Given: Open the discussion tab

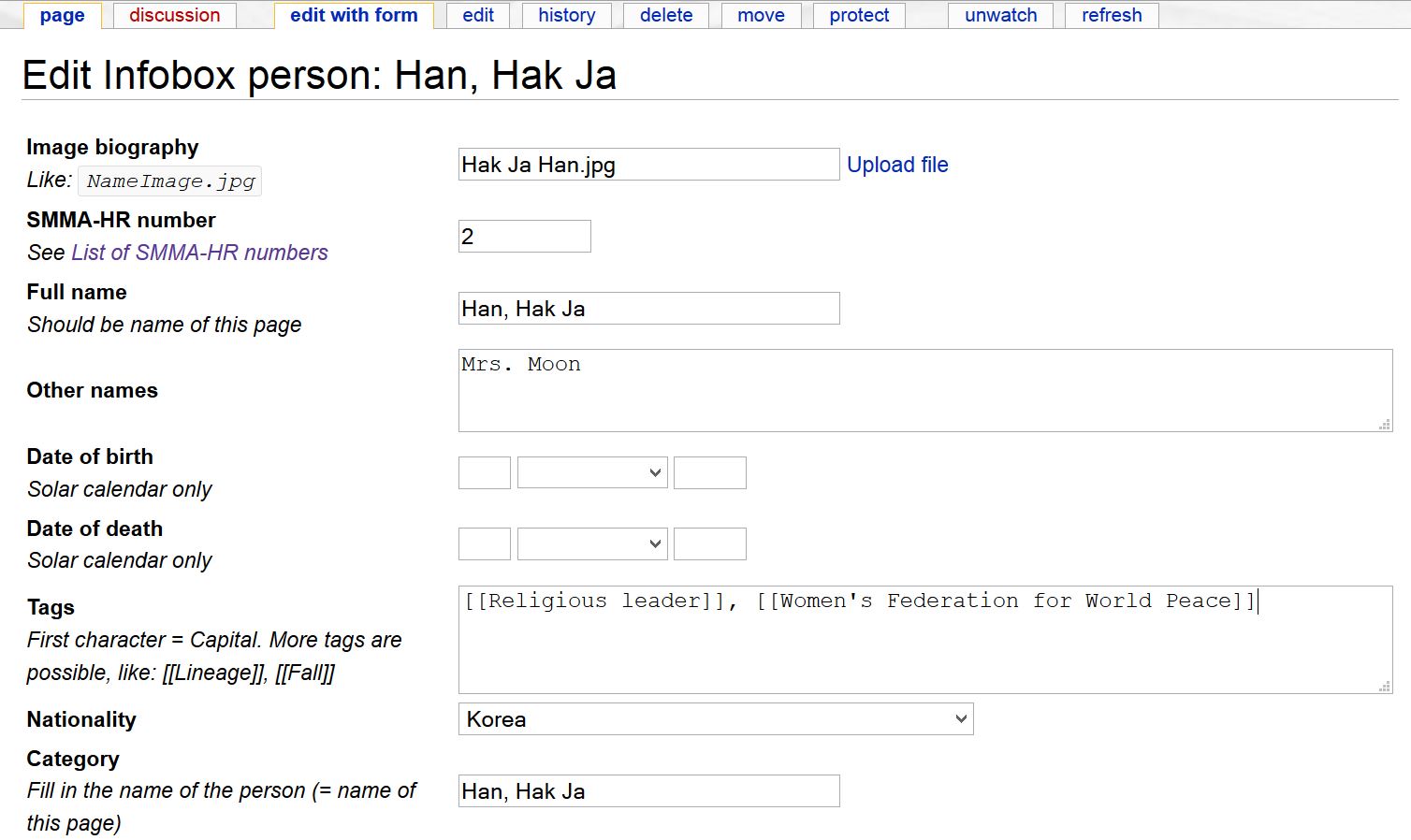Looking at the screenshot, I should coord(174,15).
